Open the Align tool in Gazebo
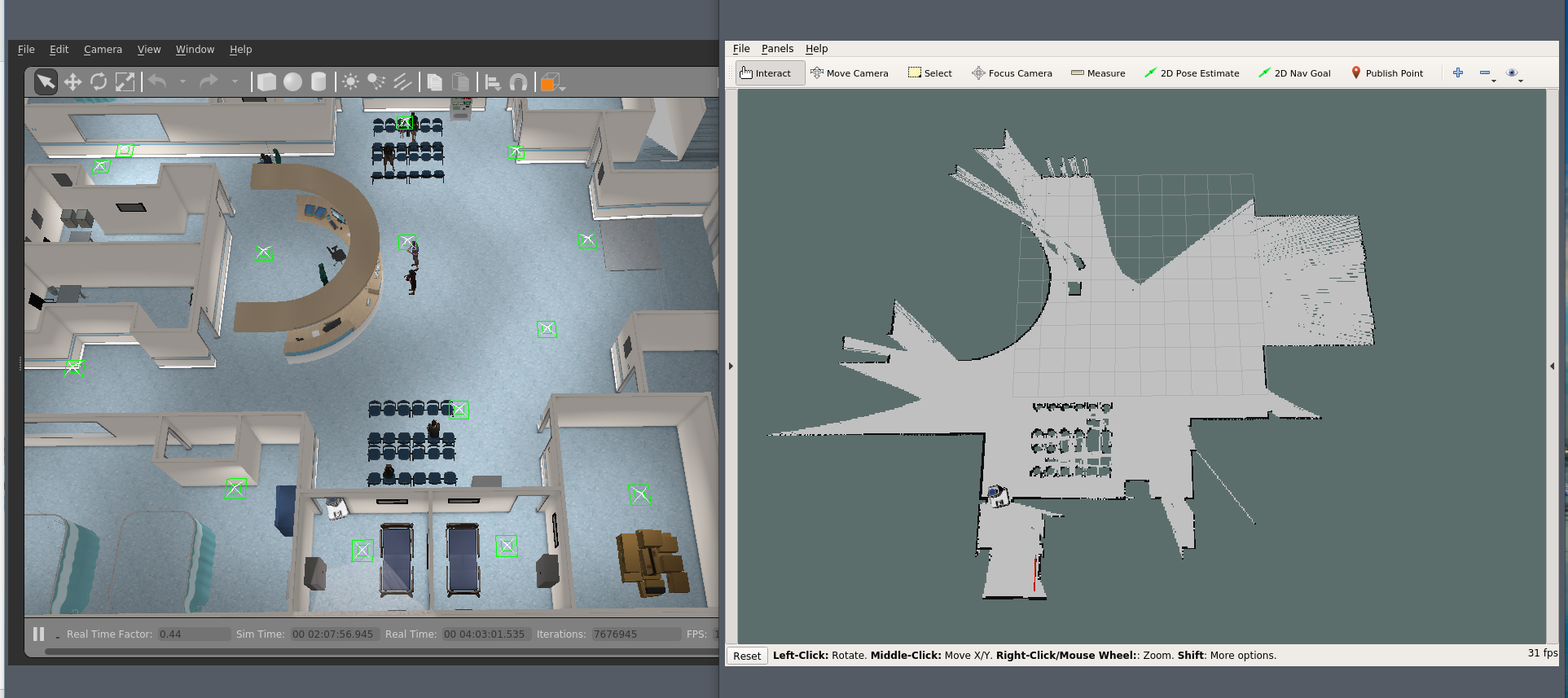 pos(492,81)
